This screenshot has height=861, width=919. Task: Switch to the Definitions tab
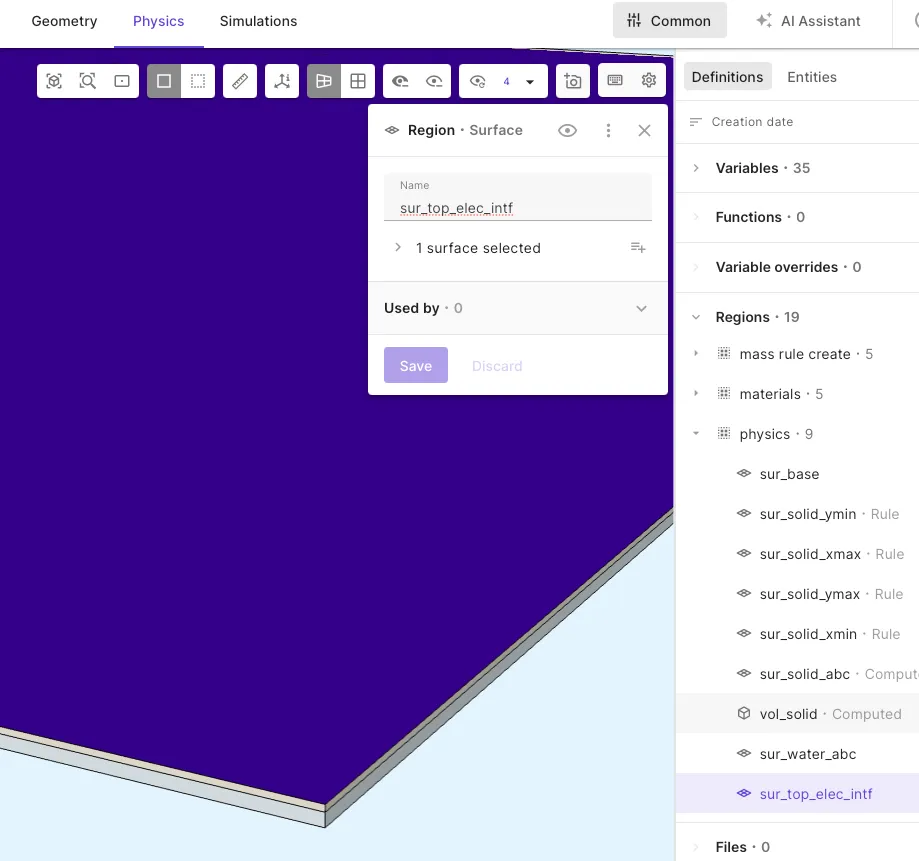click(727, 77)
